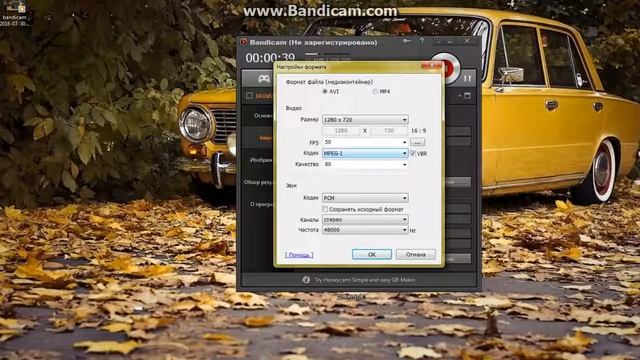This screenshot has width=640, height=360.
Task: Open the Основные tab in the Bandicam sidebar
Action: tap(258, 116)
